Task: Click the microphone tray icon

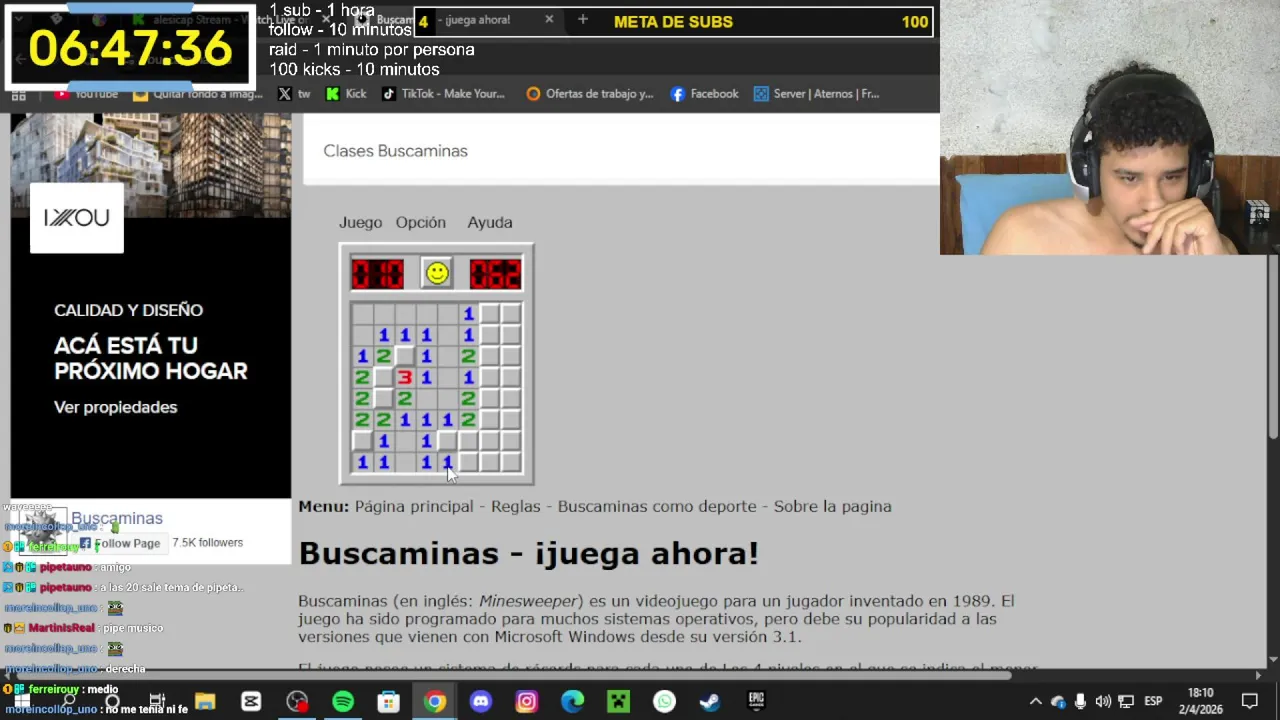Action: [x=1081, y=701]
